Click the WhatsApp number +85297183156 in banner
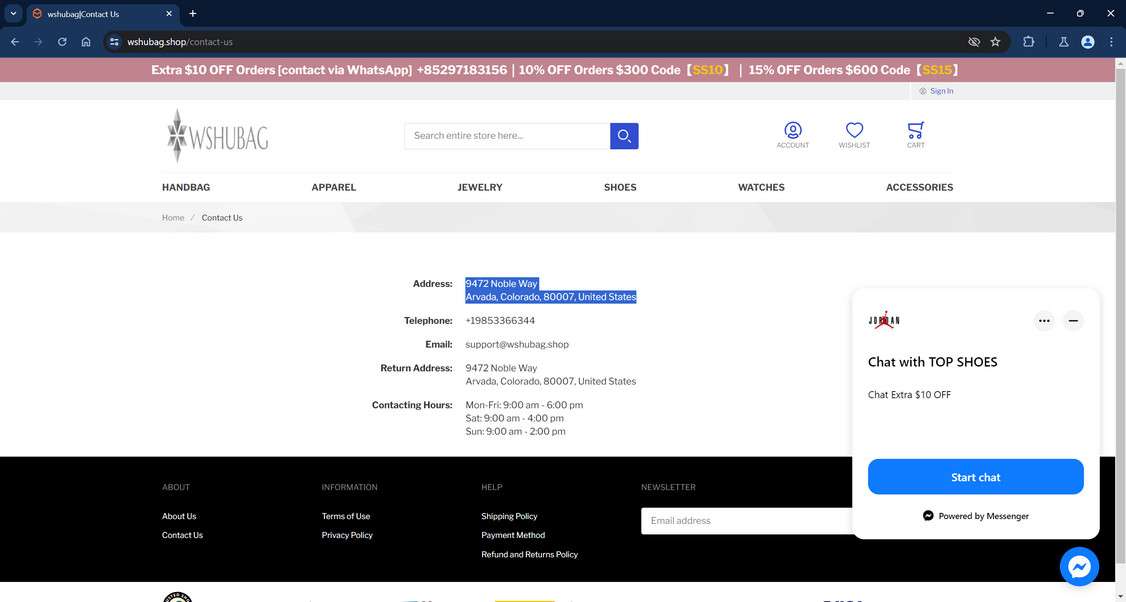Screen dimensions: 1126x602 point(462,70)
